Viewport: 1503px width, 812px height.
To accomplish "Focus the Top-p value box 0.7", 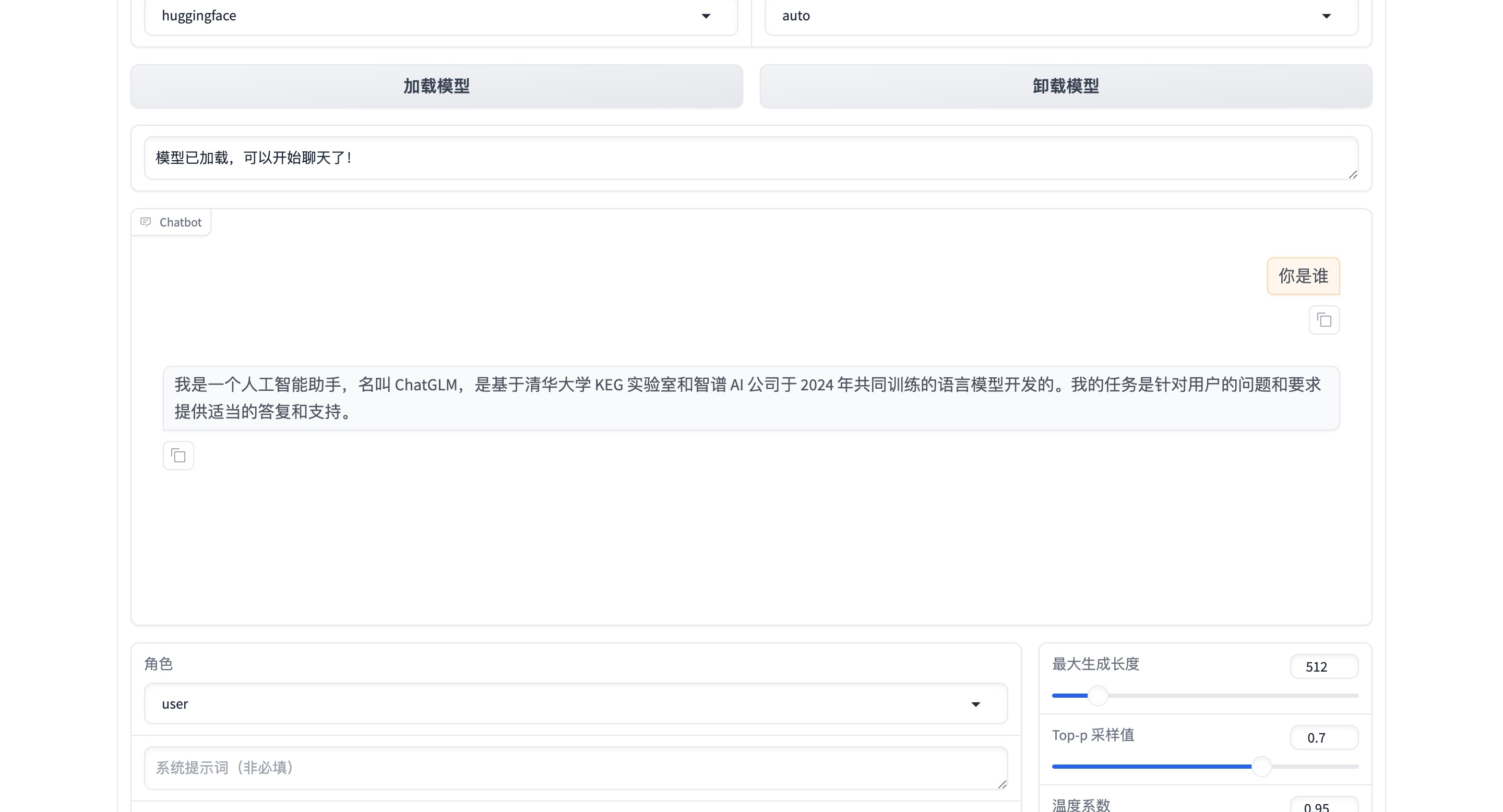I will 1323,738.
